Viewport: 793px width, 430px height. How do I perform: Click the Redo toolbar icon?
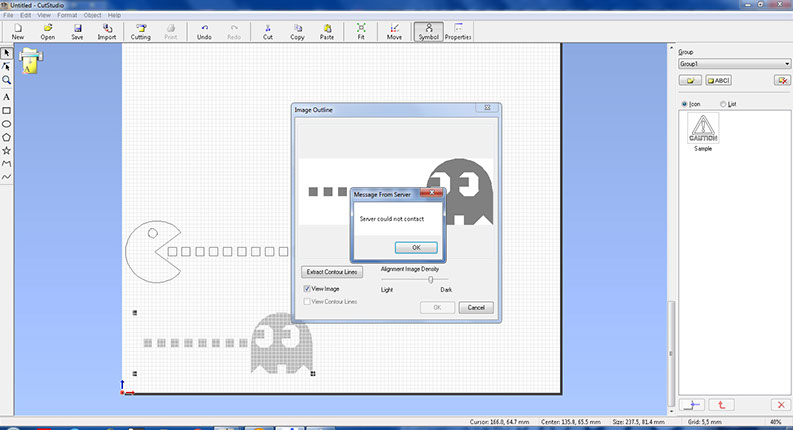click(234, 31)
